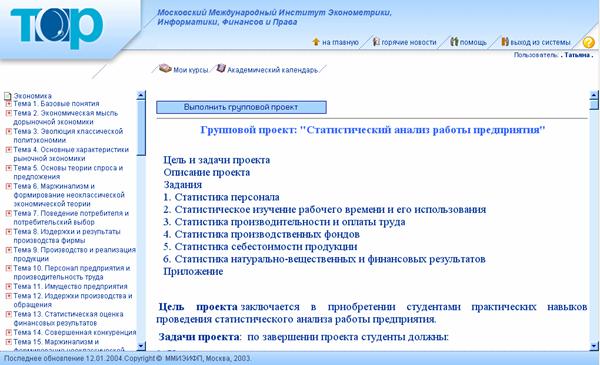The height and width of the screenshot is (365, 600).
Task: Expand 'Тема 11. Имущество предприятия' node
Action: pyautogui.click(x=8, y=287)
